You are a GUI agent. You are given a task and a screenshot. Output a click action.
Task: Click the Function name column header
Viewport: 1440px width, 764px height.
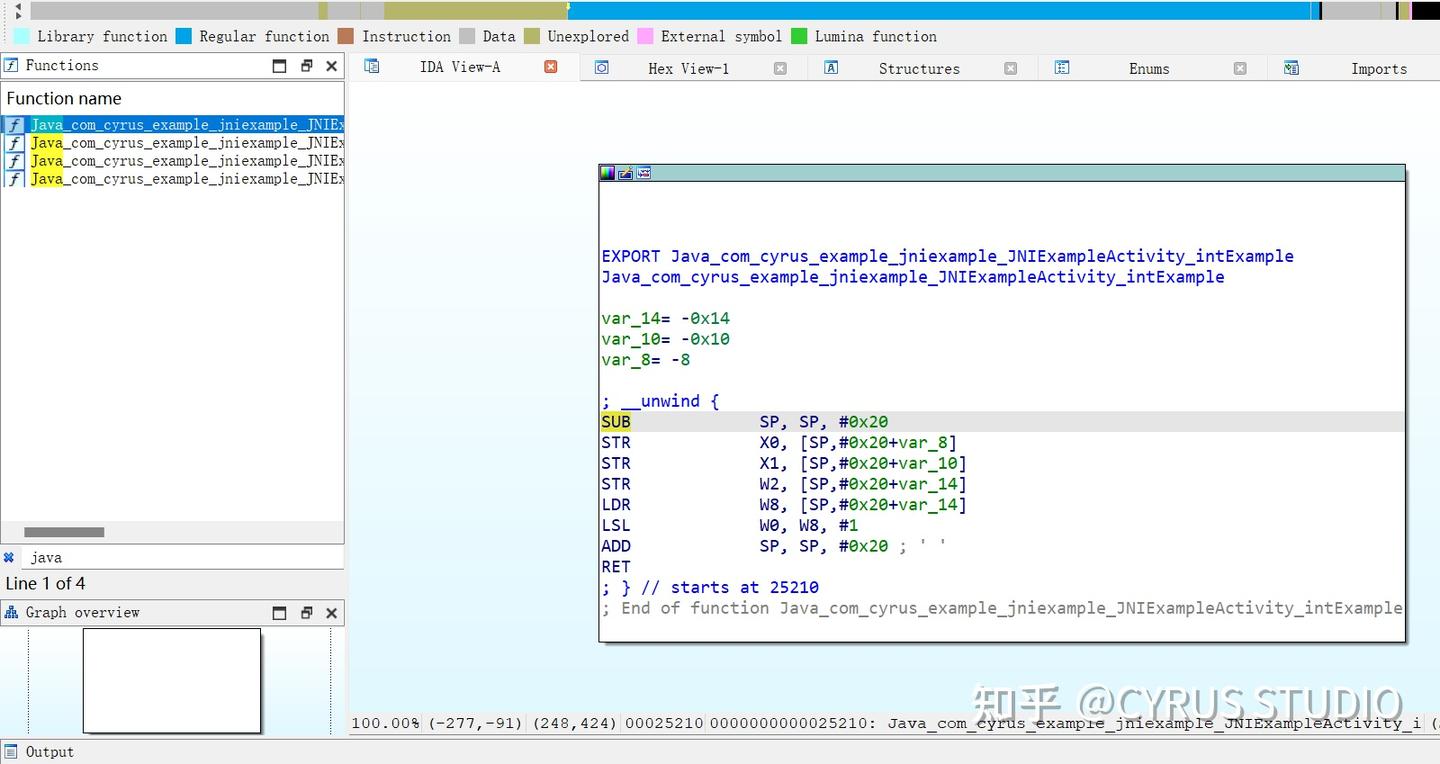pyautogui.click(x=64, y=98)
